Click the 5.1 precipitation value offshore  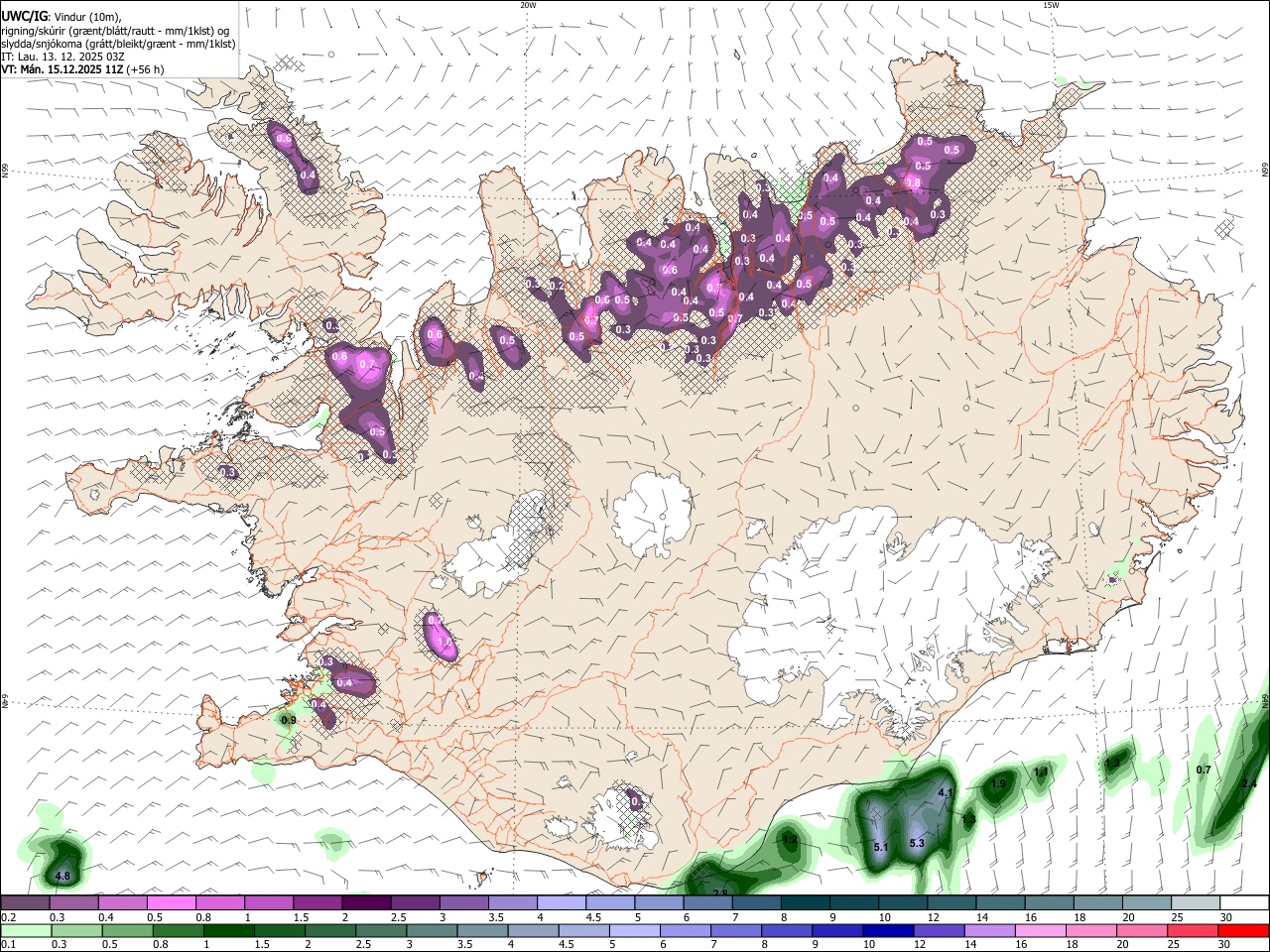(880, 847)
